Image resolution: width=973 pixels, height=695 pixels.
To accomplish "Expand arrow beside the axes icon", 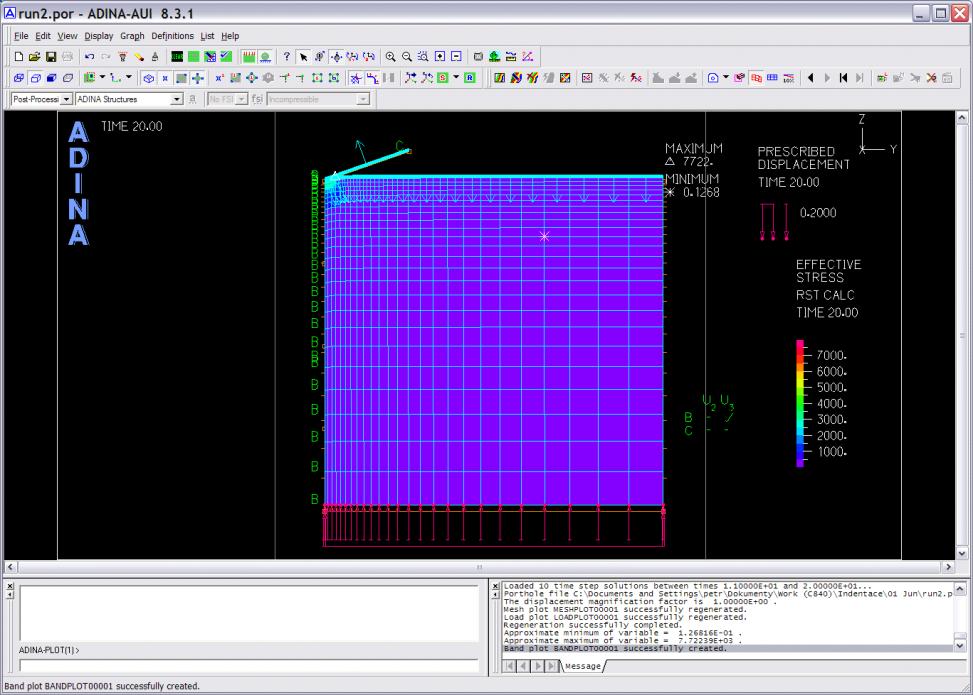I will pyautogui.click(x=128, y=77).
